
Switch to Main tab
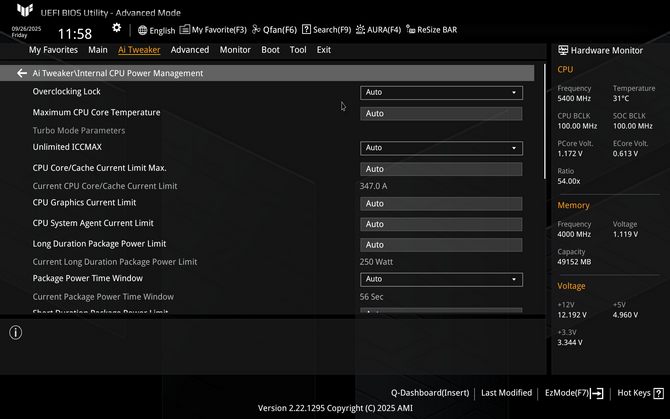98,50
